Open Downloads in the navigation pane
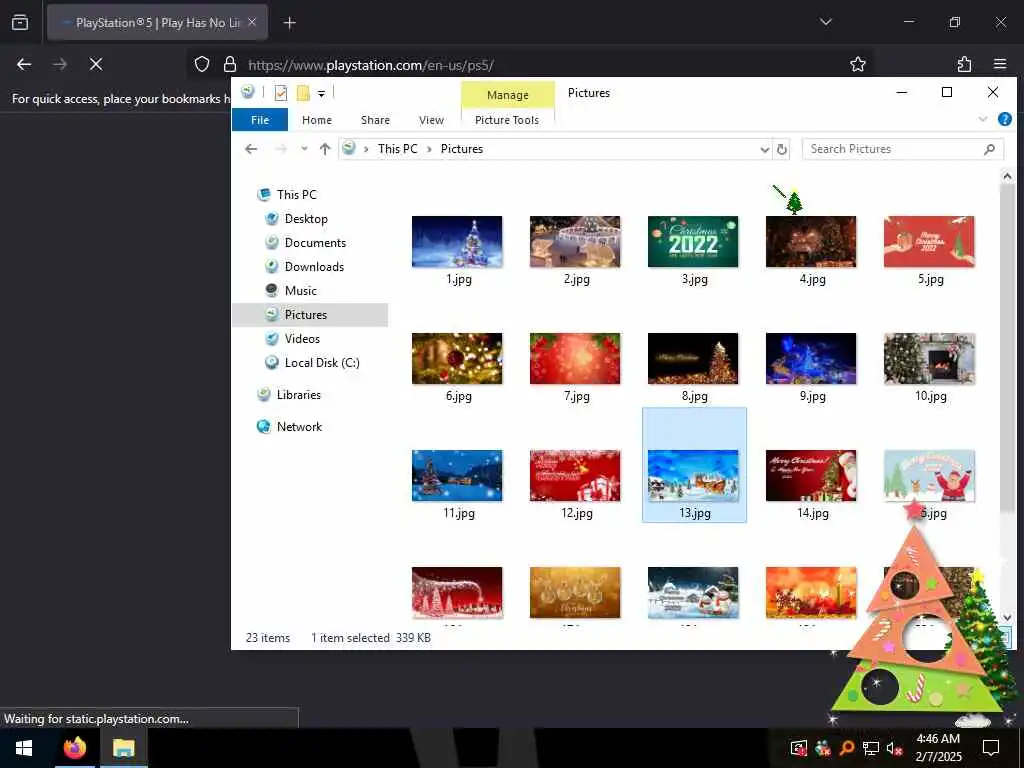The width and height of the screenshot is (1024, 768). click(x=314, y=266)
